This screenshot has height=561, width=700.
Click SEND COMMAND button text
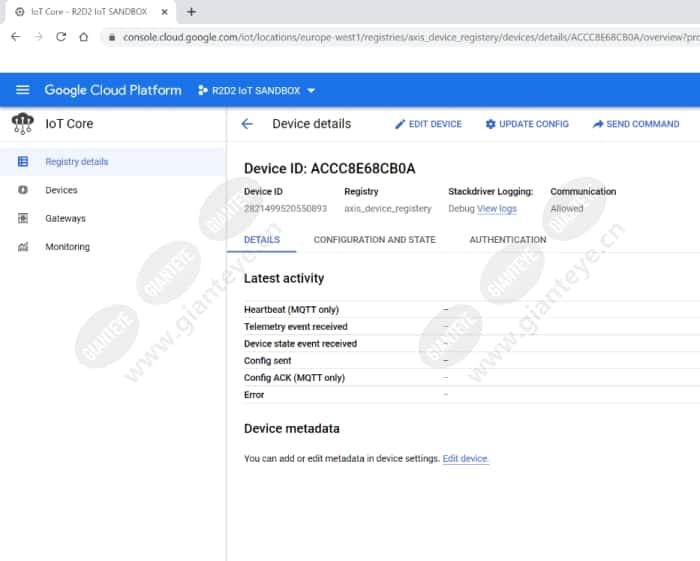tap(643, 124)
